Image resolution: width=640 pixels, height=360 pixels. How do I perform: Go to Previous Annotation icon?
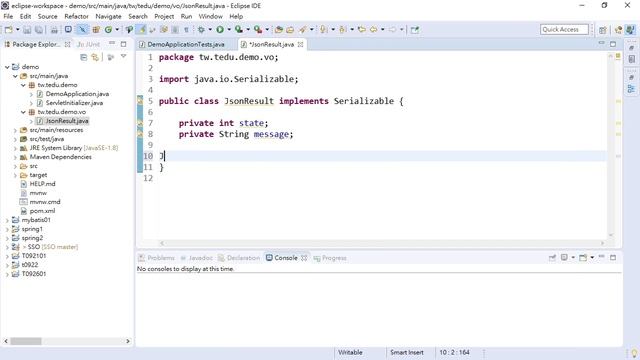coord(343,29)
